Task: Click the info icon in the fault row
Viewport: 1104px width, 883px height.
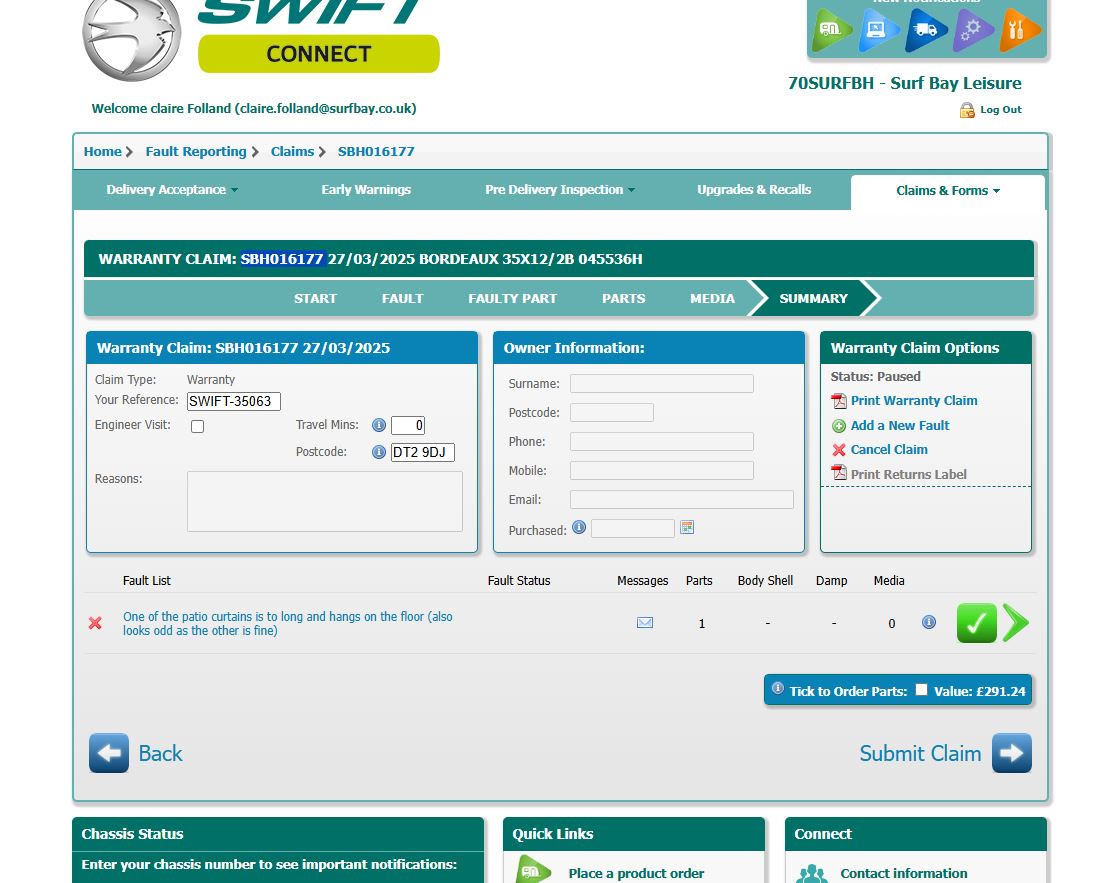Action: point(929,622)
